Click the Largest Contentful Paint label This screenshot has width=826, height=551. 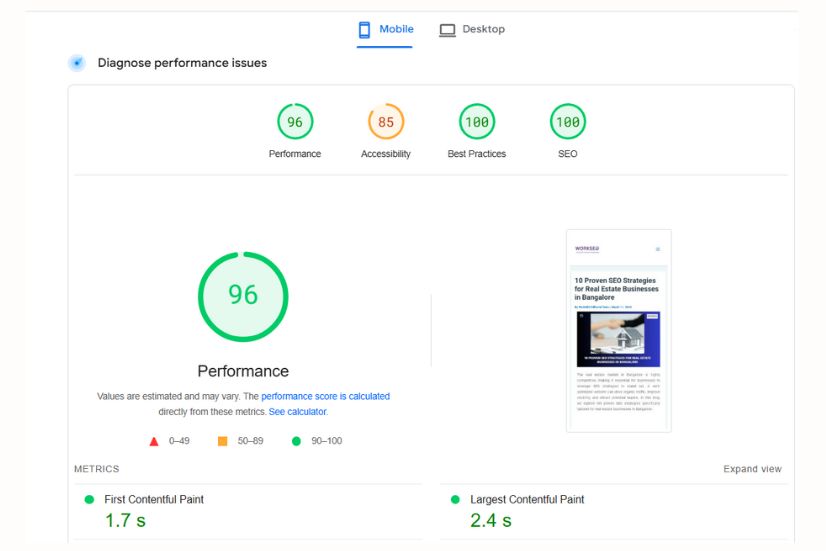tap(527, 499)
